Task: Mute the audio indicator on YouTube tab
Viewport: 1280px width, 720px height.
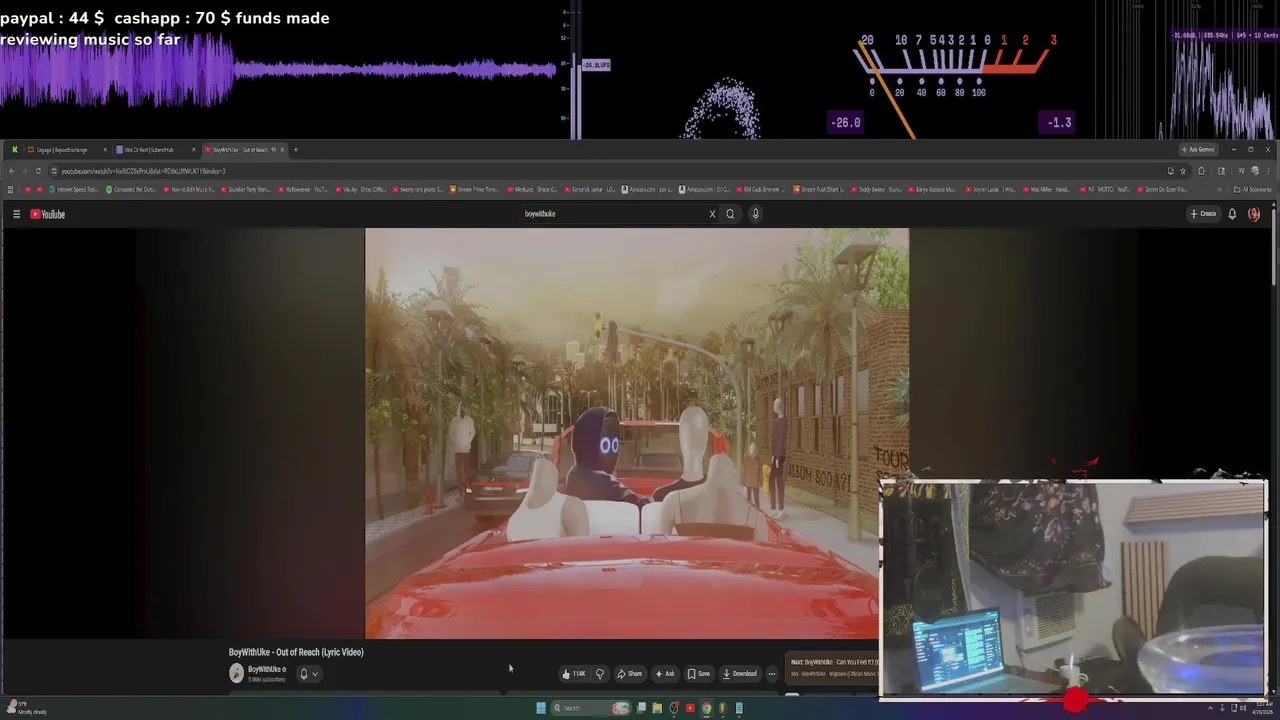Action: [273, 150]
